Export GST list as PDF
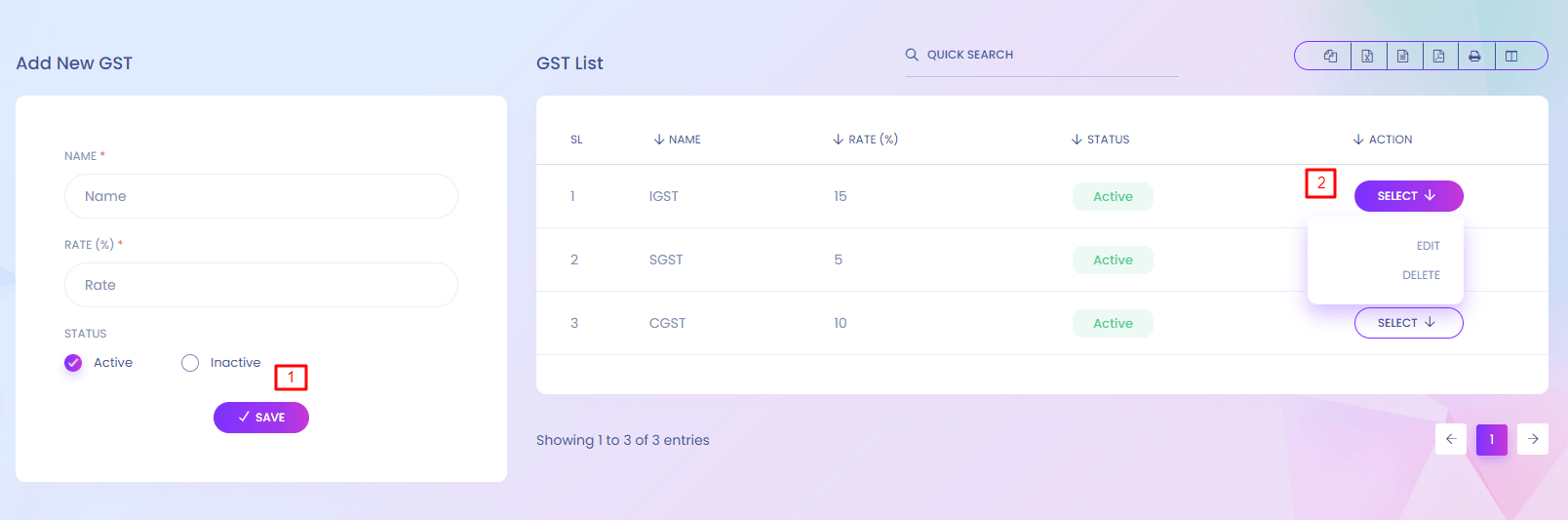Image resolution: width=1568 pixels, height=520 pixels. 1438,57
